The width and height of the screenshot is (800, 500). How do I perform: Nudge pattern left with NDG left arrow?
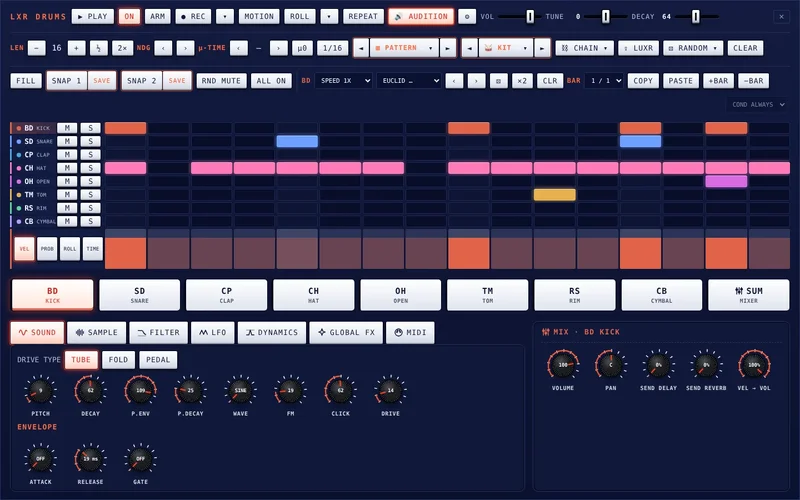(x=163, y=48)
